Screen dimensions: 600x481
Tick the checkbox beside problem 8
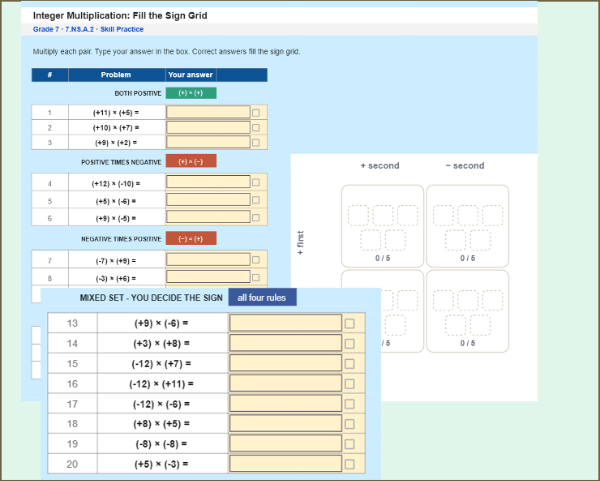[x=256, y=277]
